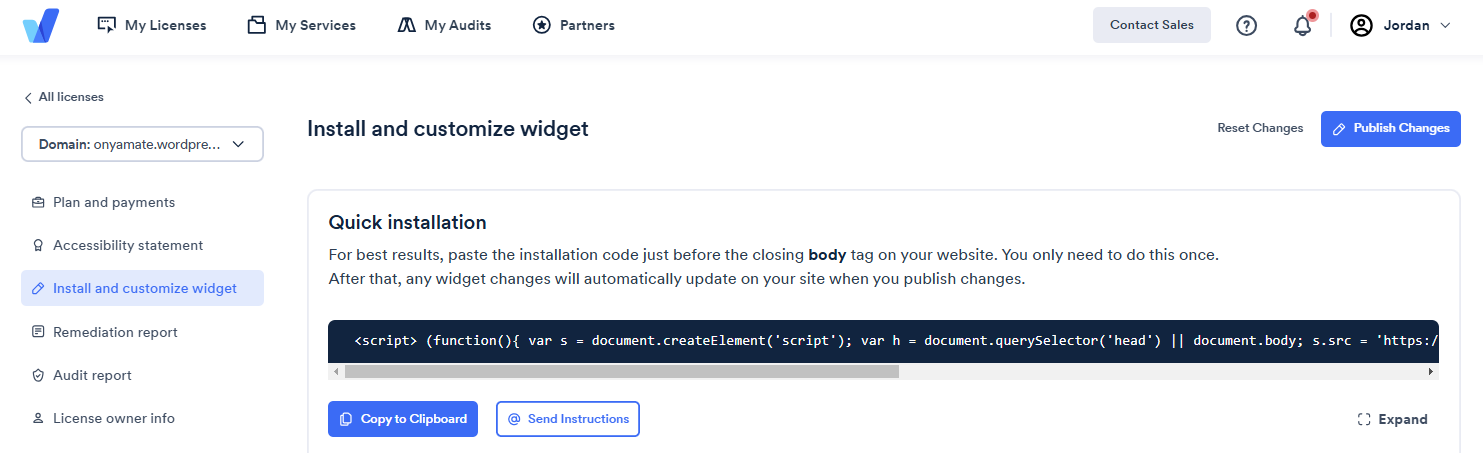Open the Jordan account menu chevron

coord(1445,26)
